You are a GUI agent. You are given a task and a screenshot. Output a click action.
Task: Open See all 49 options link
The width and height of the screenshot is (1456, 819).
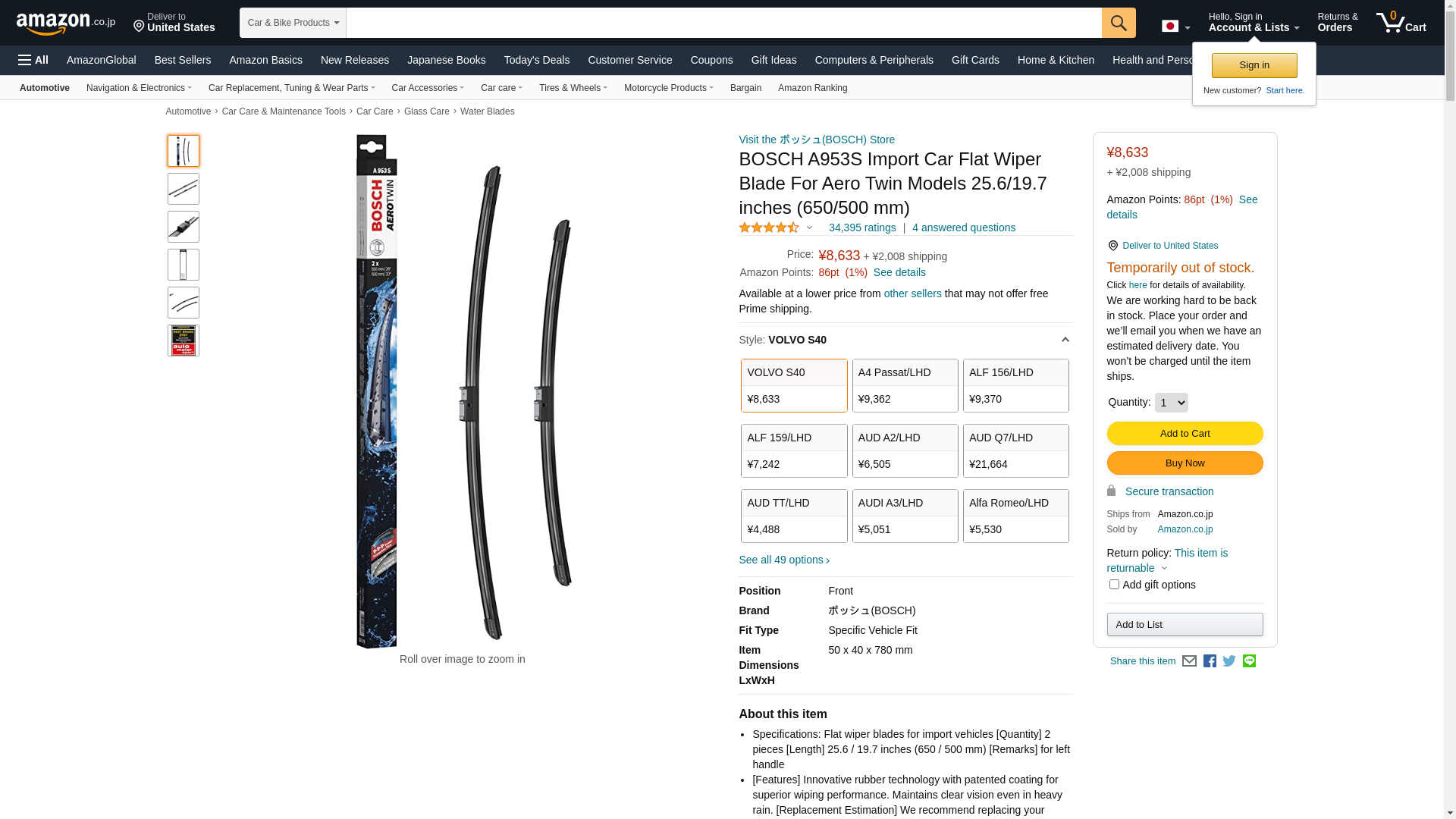(x=784, y=560)
